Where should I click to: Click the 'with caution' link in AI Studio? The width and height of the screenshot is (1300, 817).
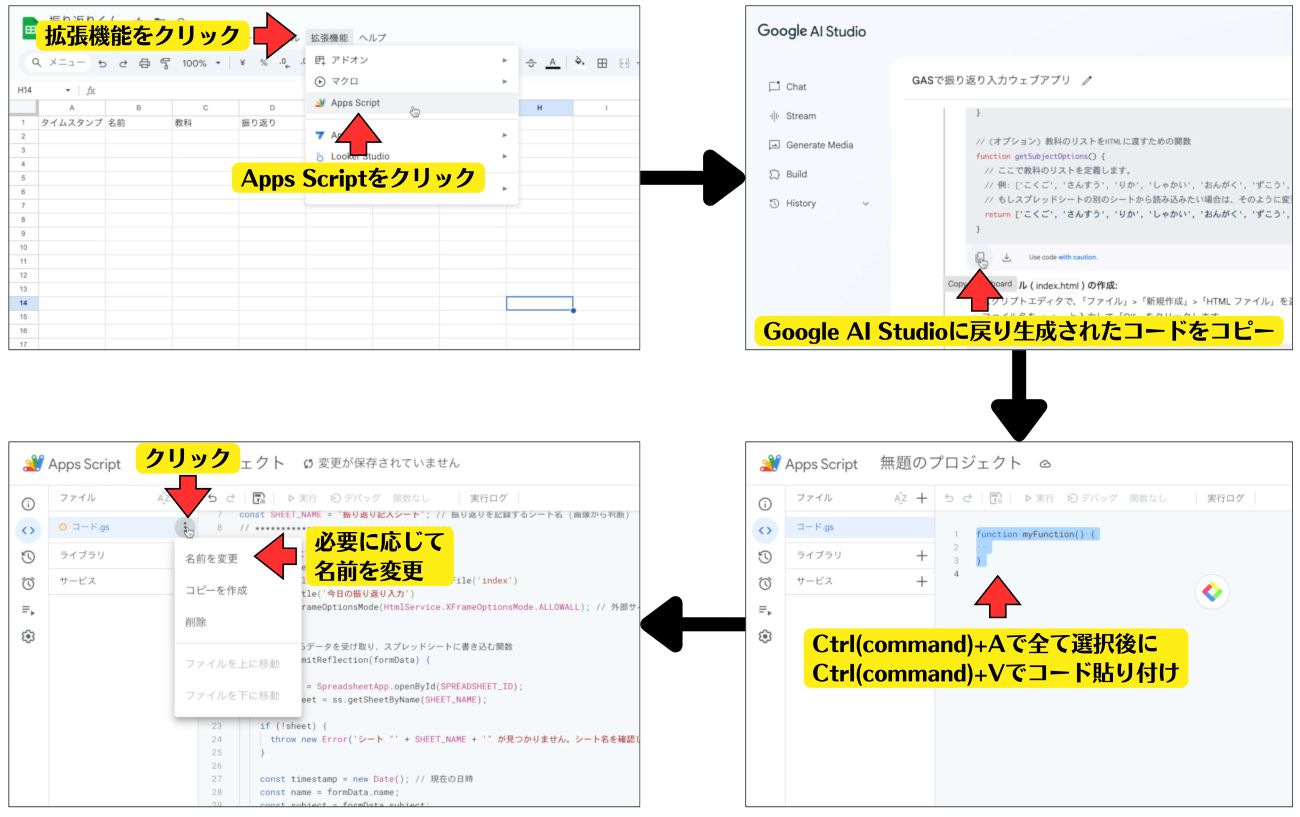(1077, 257)
